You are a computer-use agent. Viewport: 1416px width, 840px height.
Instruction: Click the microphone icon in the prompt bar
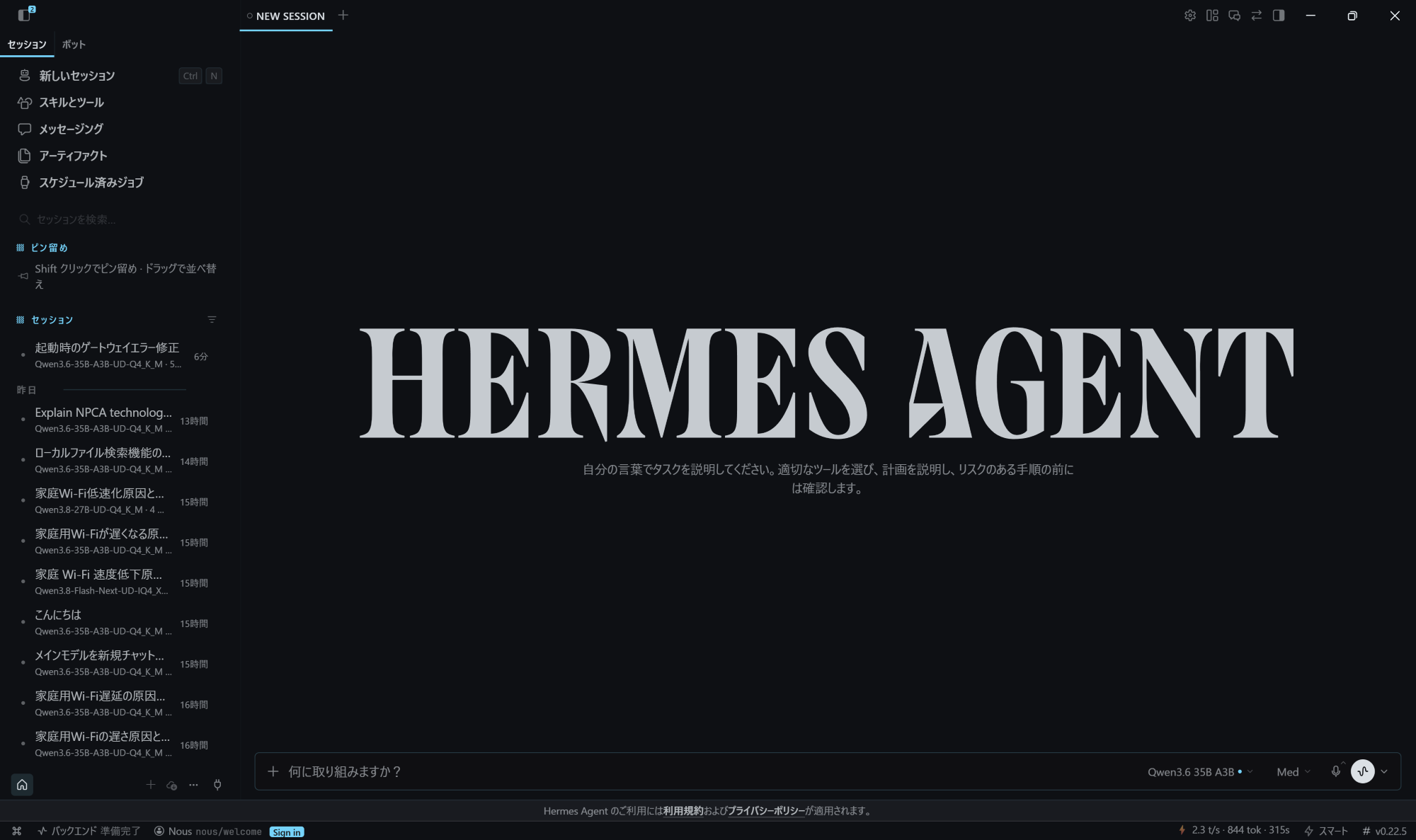[x=1335, y=771]
